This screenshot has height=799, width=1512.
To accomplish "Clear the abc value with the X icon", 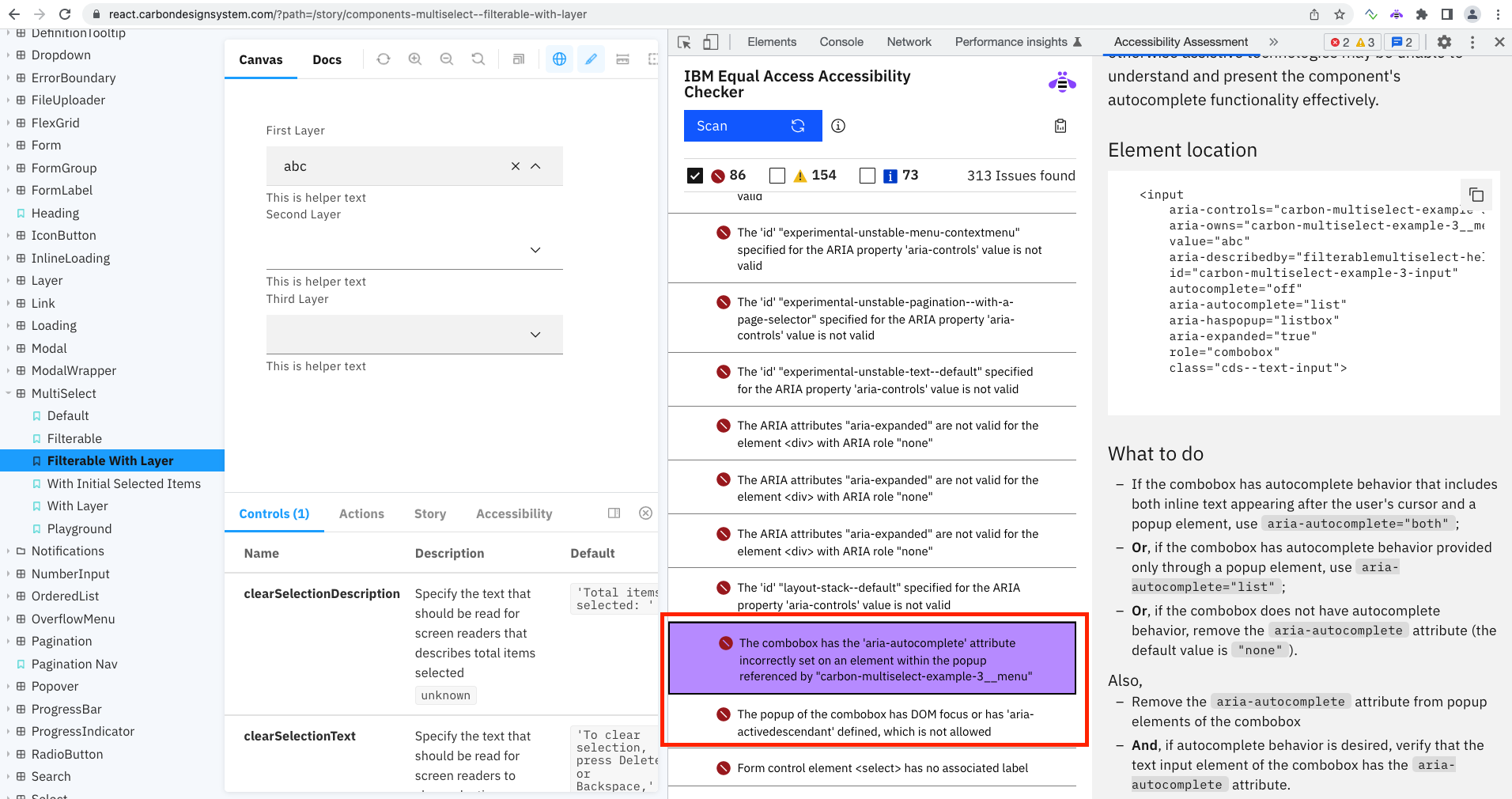I will [515, 166].
